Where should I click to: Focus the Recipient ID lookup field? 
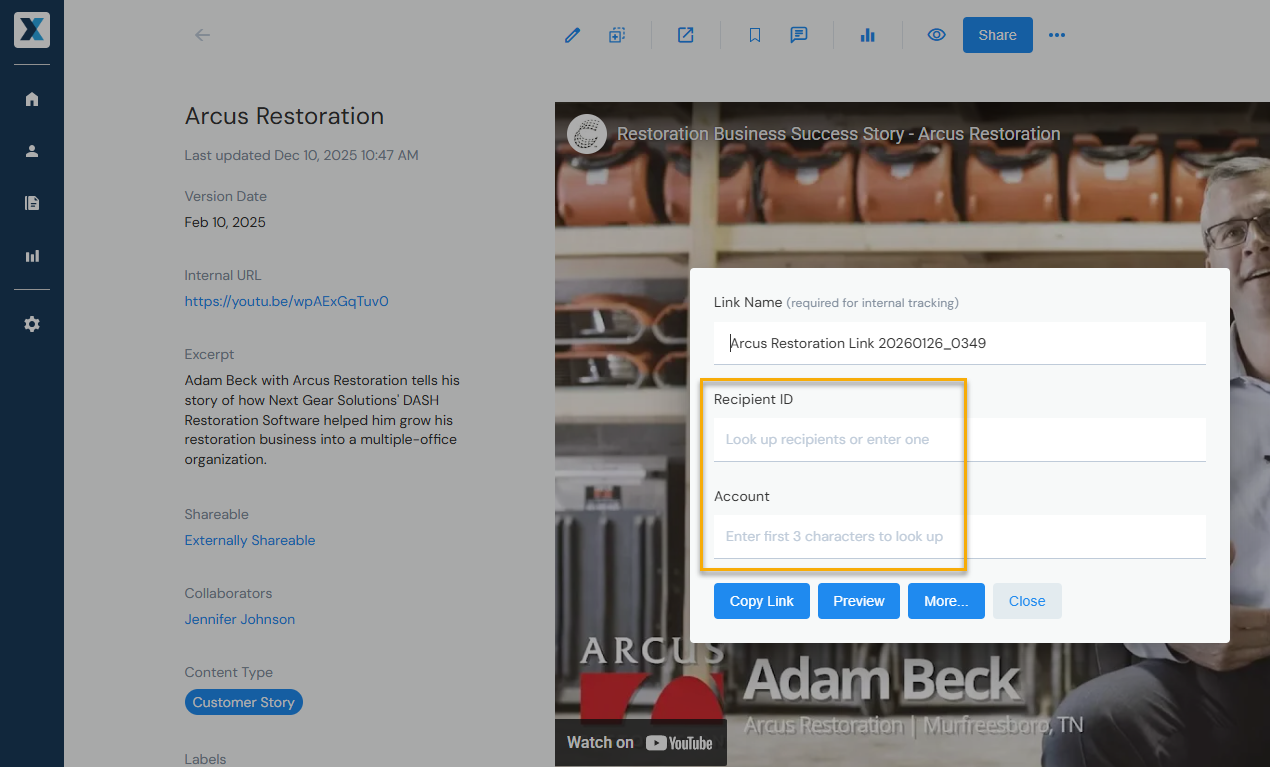(960, 439)
